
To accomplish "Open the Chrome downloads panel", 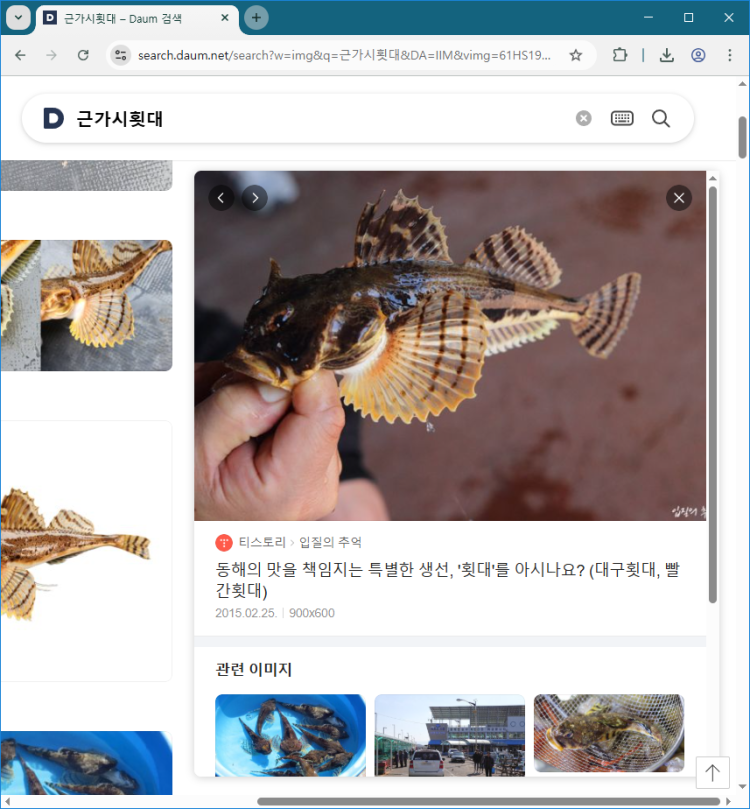I will click(666, 55).
